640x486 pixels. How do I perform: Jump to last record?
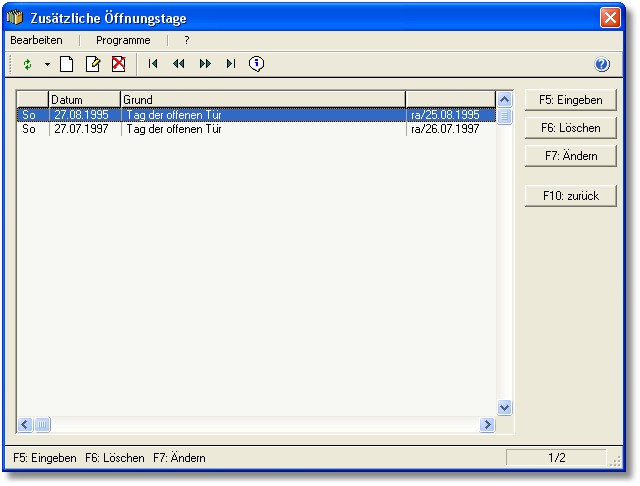pyautogui.click(x=230, y=64)
